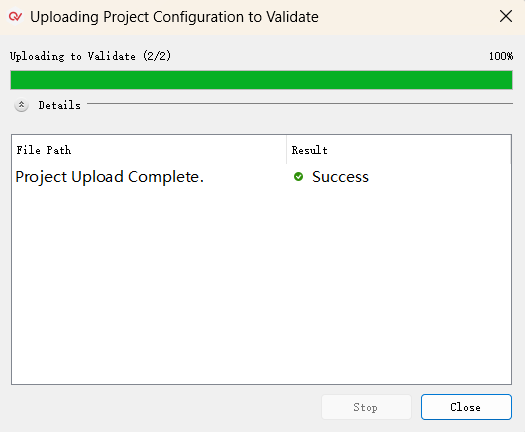Click the green Success checkmark icon
This screenshot has height=432, width=525.
pyautogui.click(x=298, y=176)
